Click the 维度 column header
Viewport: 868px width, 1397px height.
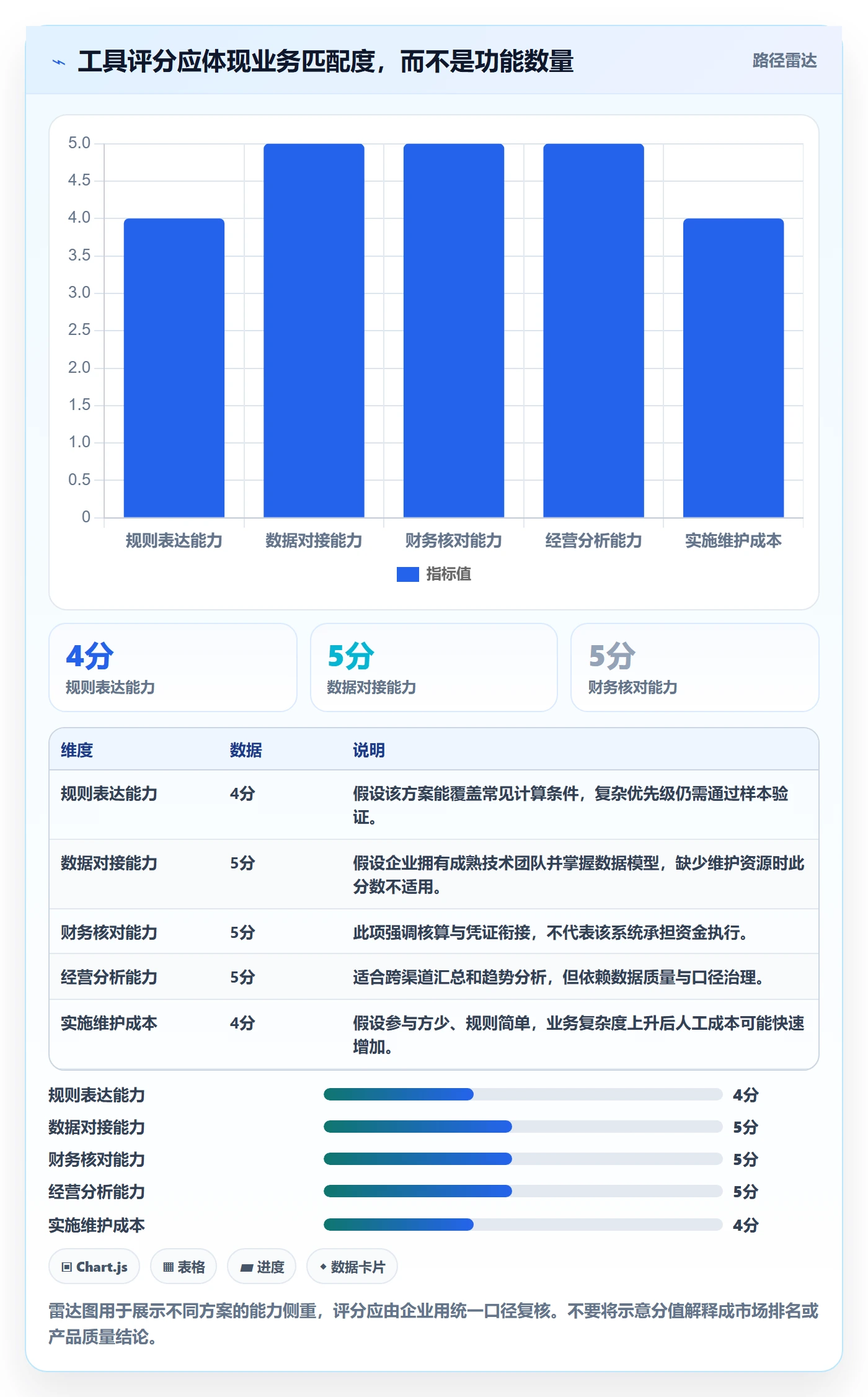click(x=77, y=751)
